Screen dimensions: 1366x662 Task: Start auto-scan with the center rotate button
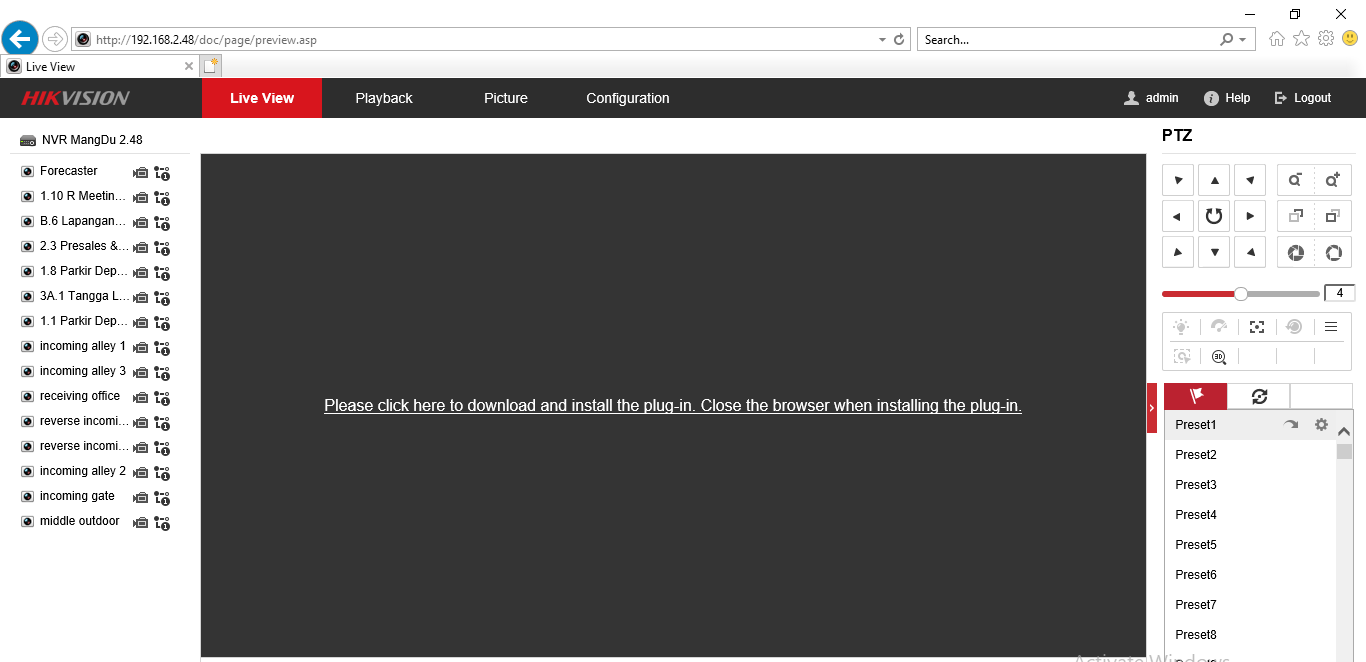pos(1214,216)
